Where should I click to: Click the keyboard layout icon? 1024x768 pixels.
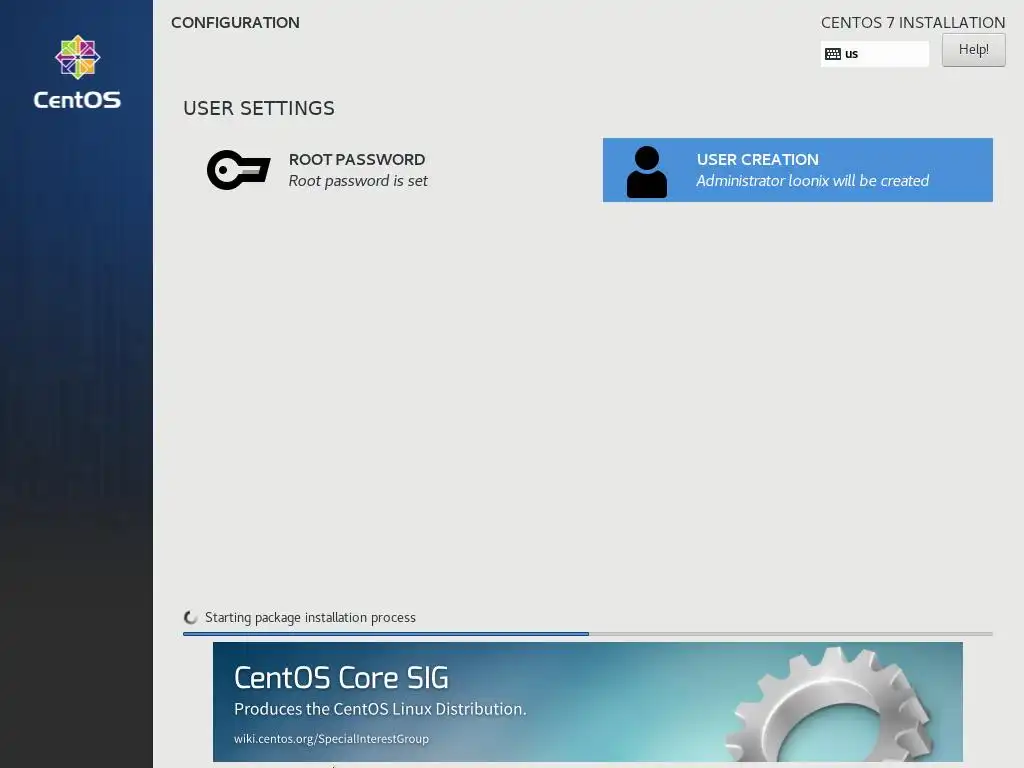tap(833, 54)
